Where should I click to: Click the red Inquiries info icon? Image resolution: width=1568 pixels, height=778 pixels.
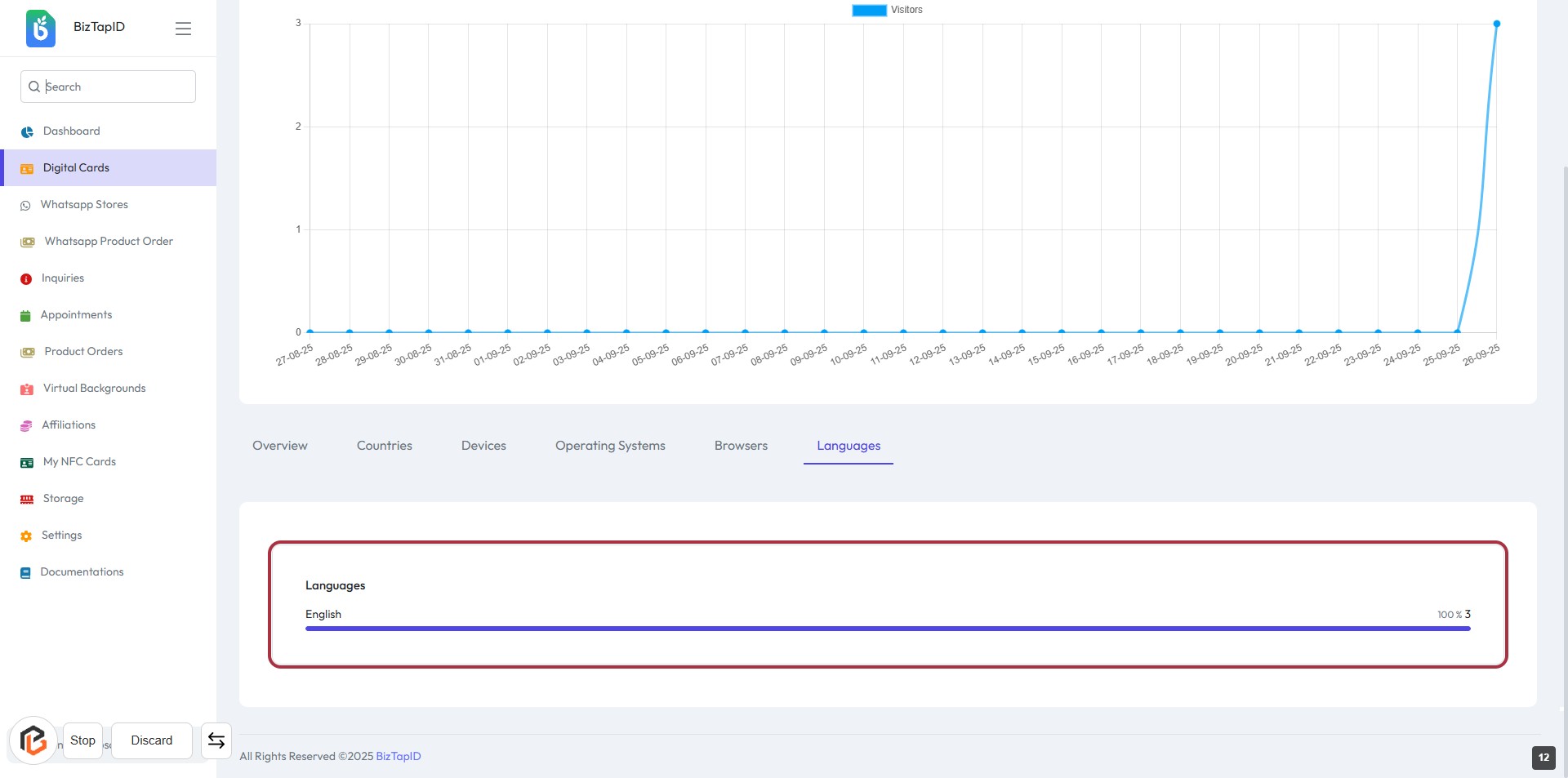(26, 278)
